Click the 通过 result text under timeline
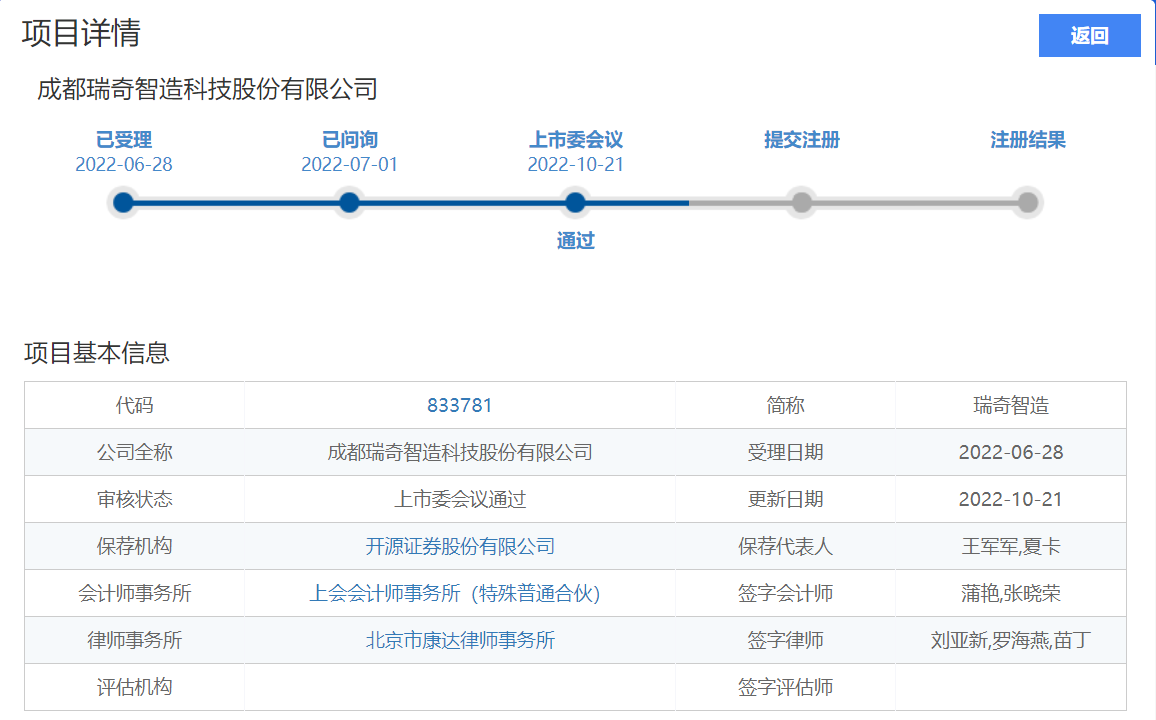The image size is (1156, 720). pyautogui.click(x=575, y=241)
